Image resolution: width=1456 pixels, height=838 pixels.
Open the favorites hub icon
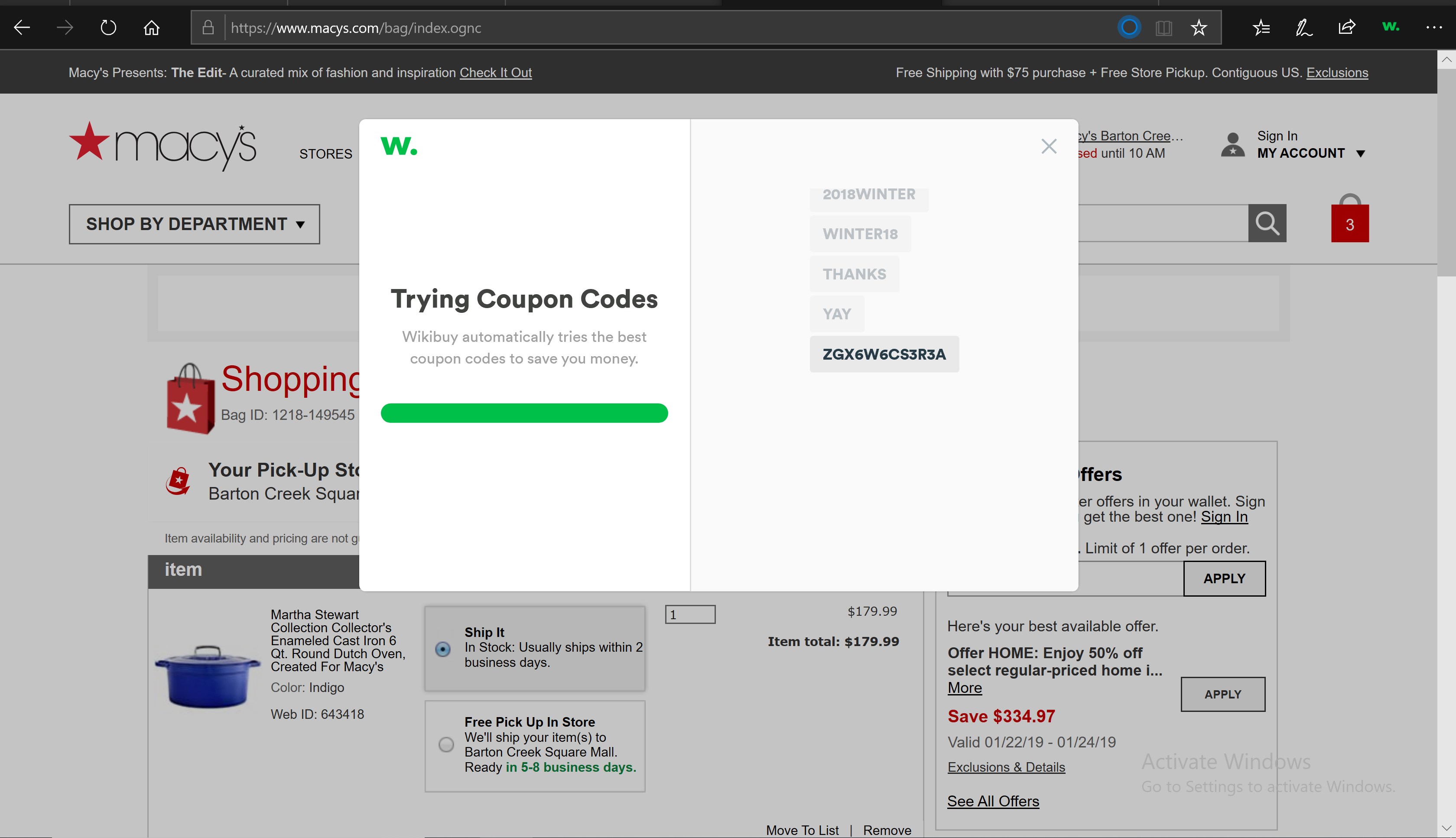[x=1261, y=28]
